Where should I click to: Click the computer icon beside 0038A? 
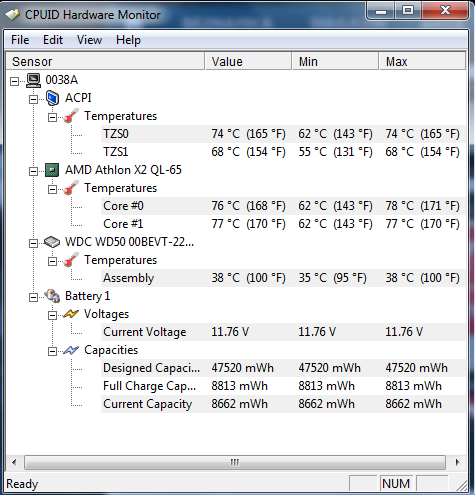coord(34,80)
